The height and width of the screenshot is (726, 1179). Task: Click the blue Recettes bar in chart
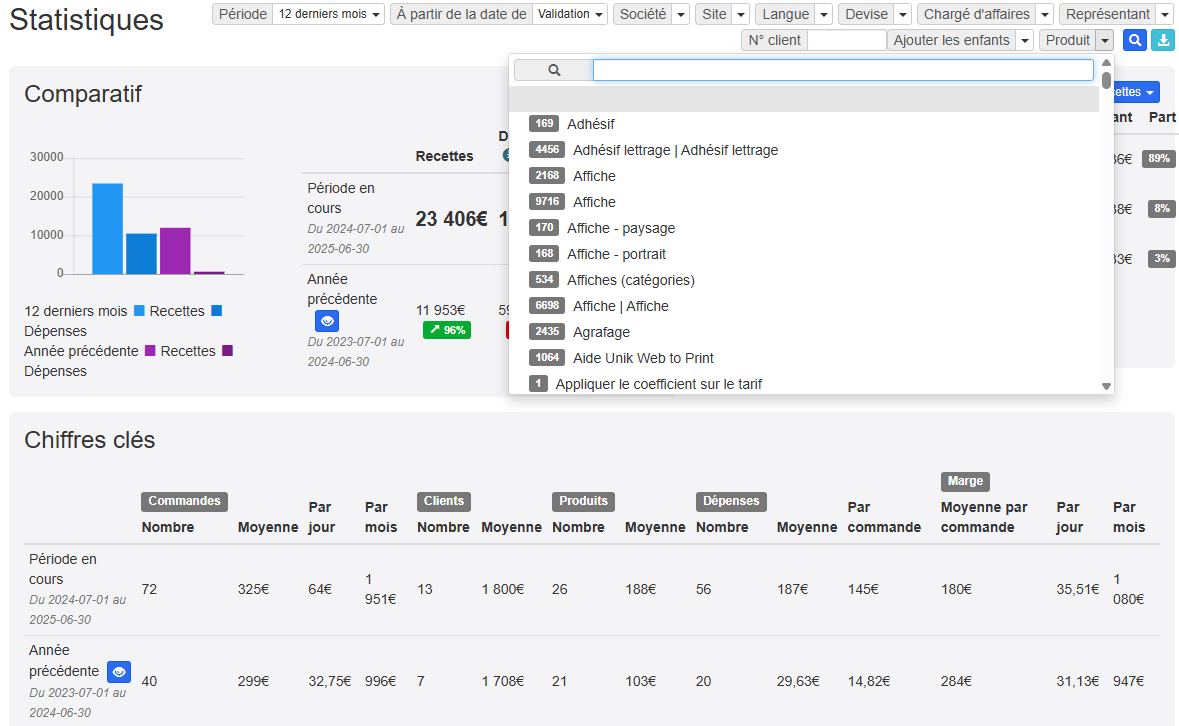point(107,228)
